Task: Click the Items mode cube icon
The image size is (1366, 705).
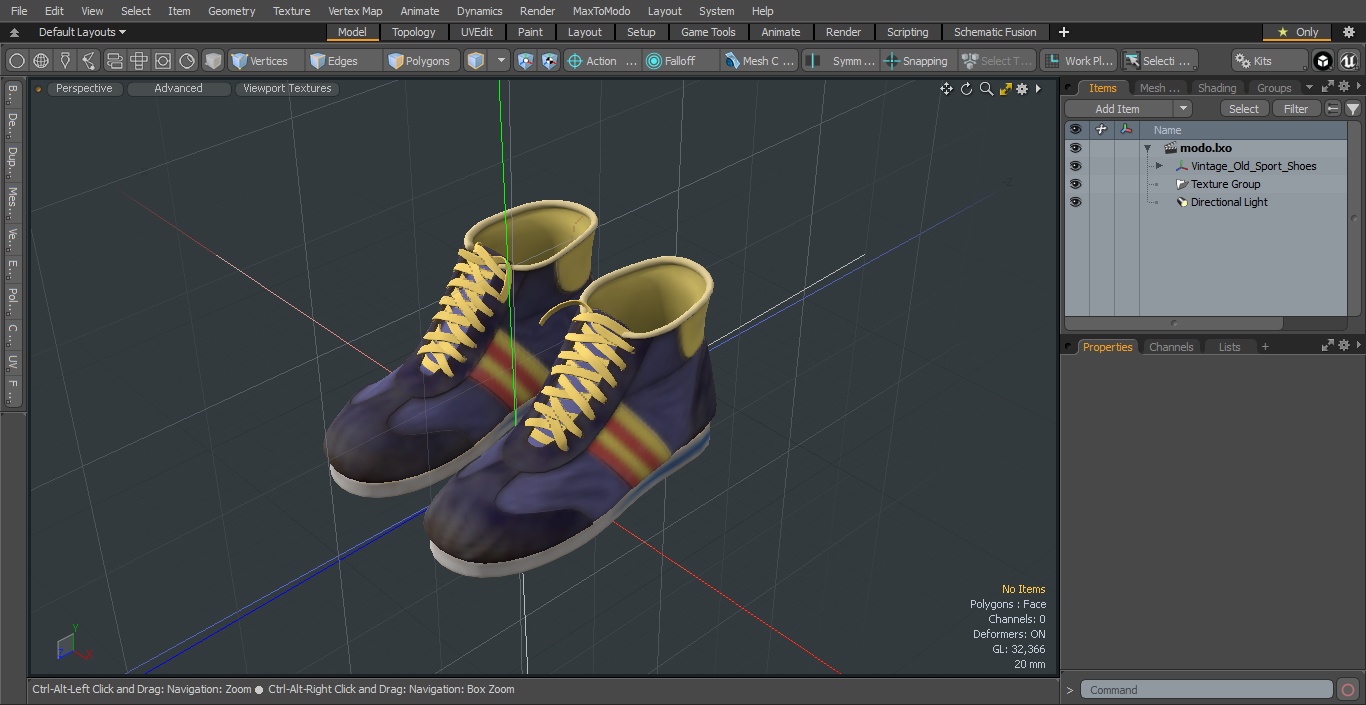Action: [x=213, y=61]
